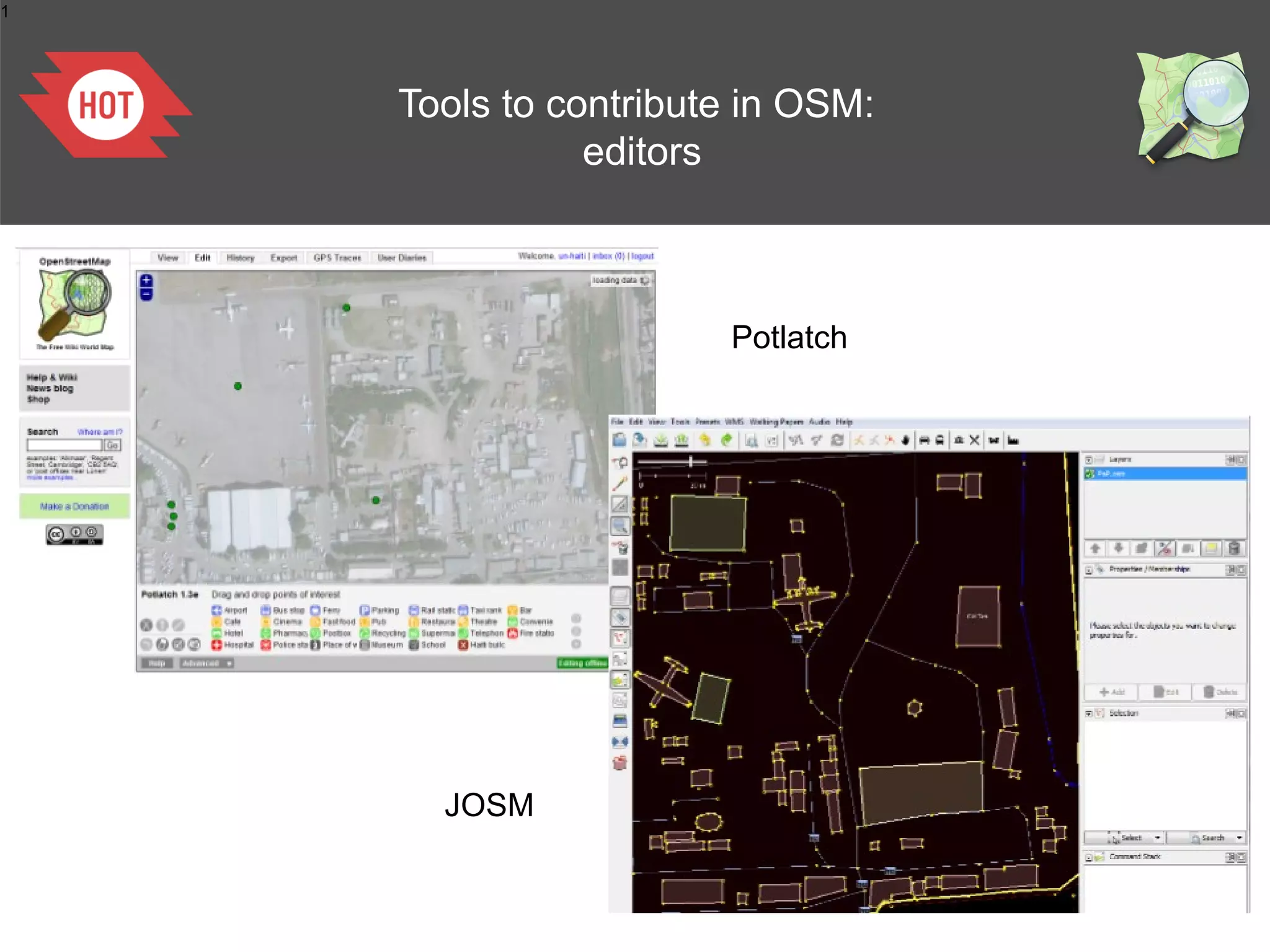Click the JOSM redo green arrow icon
The width and height of the screenshot is (1270, 952).
(x=726, y=440)
